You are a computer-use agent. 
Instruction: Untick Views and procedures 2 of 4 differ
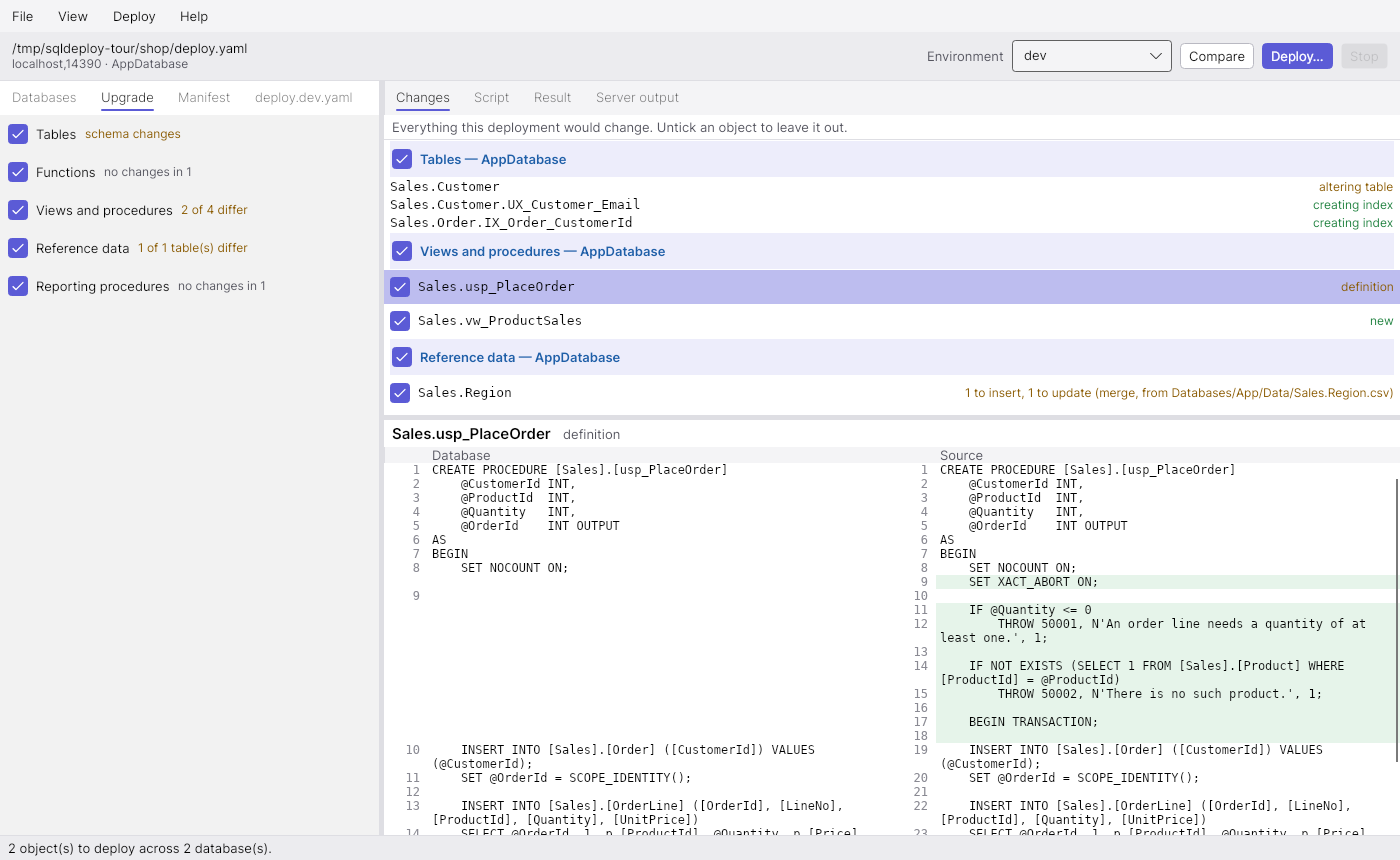[18, 210]
